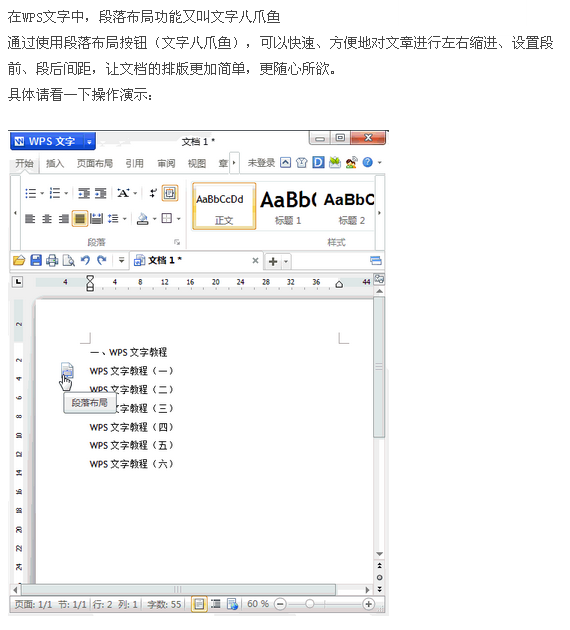Switch to the 开始 tab
Screen dimensions: 570x630
pyautogui.click(x=24, y=163)
